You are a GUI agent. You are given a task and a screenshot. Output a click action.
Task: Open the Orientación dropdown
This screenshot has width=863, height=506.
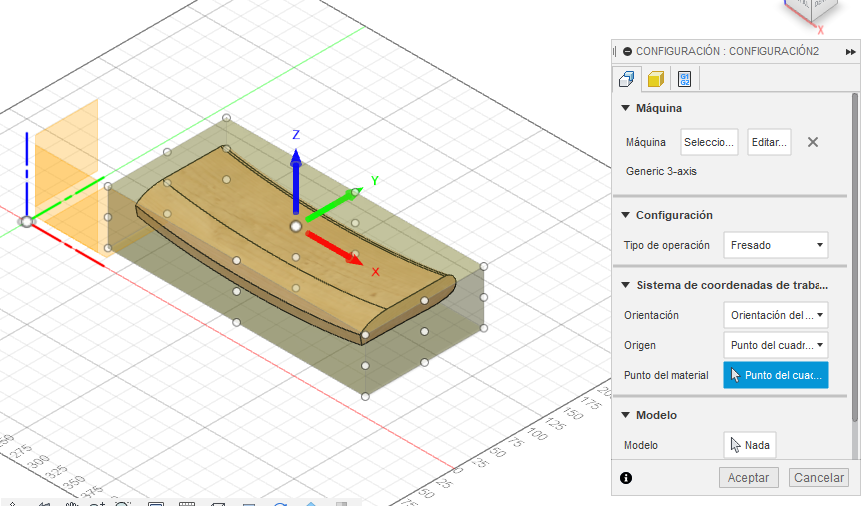pos(776,315)
